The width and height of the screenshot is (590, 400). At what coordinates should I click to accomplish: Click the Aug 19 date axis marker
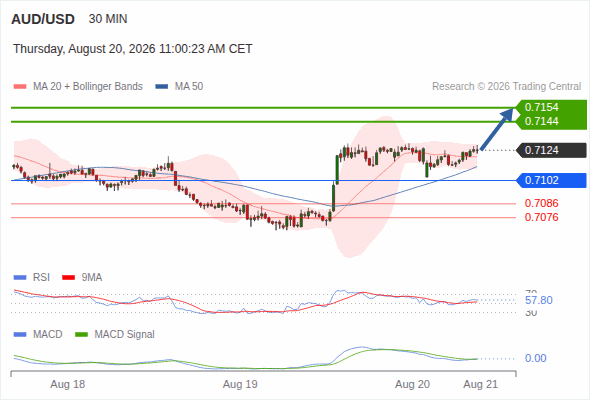pos(240,384)
